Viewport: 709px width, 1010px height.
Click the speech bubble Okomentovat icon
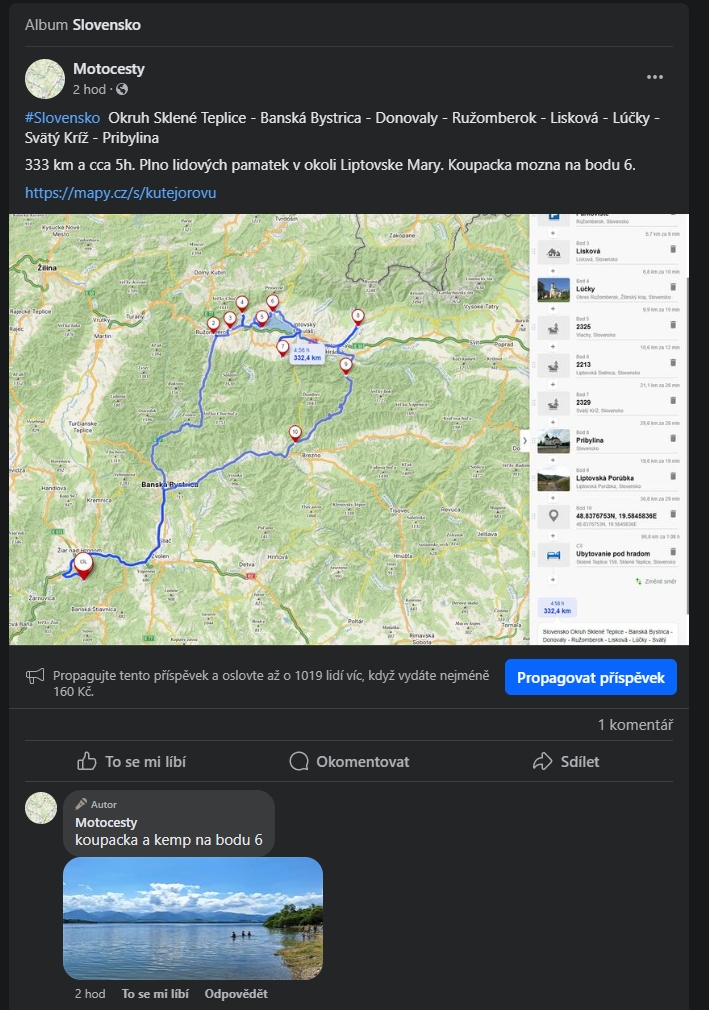(x=299, y=761)
